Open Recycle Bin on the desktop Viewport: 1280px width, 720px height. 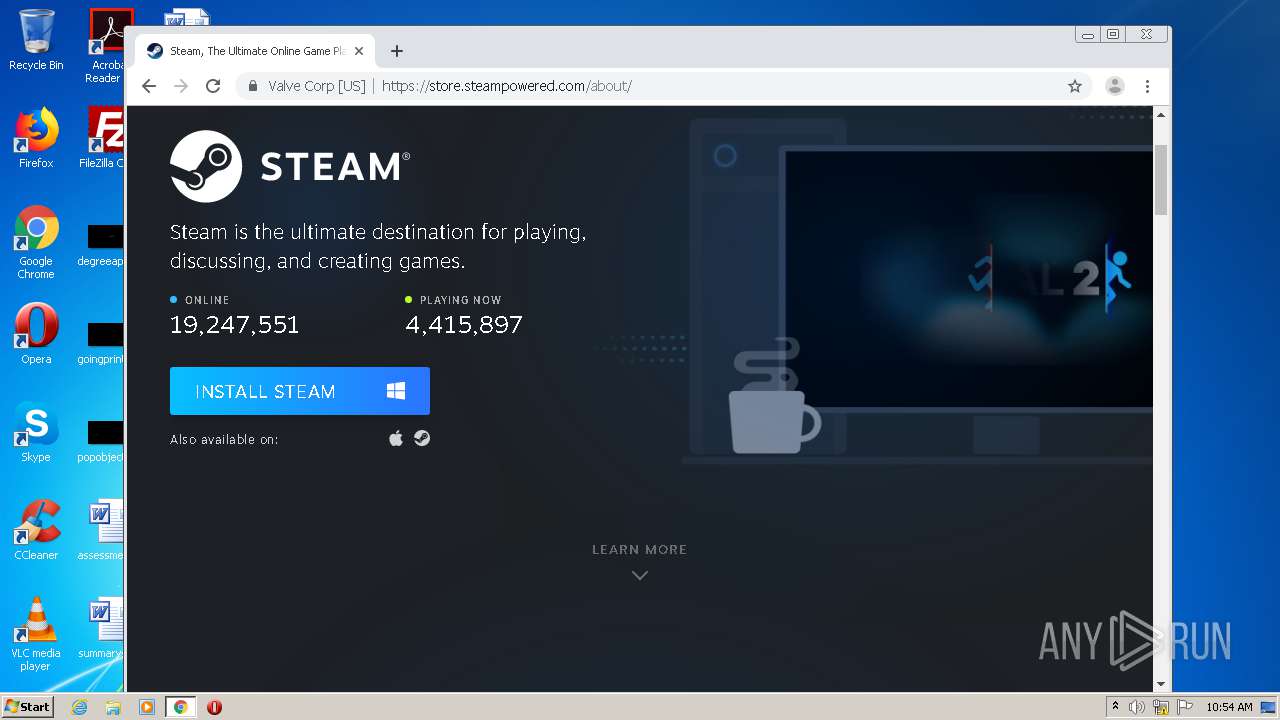point(36,41)
